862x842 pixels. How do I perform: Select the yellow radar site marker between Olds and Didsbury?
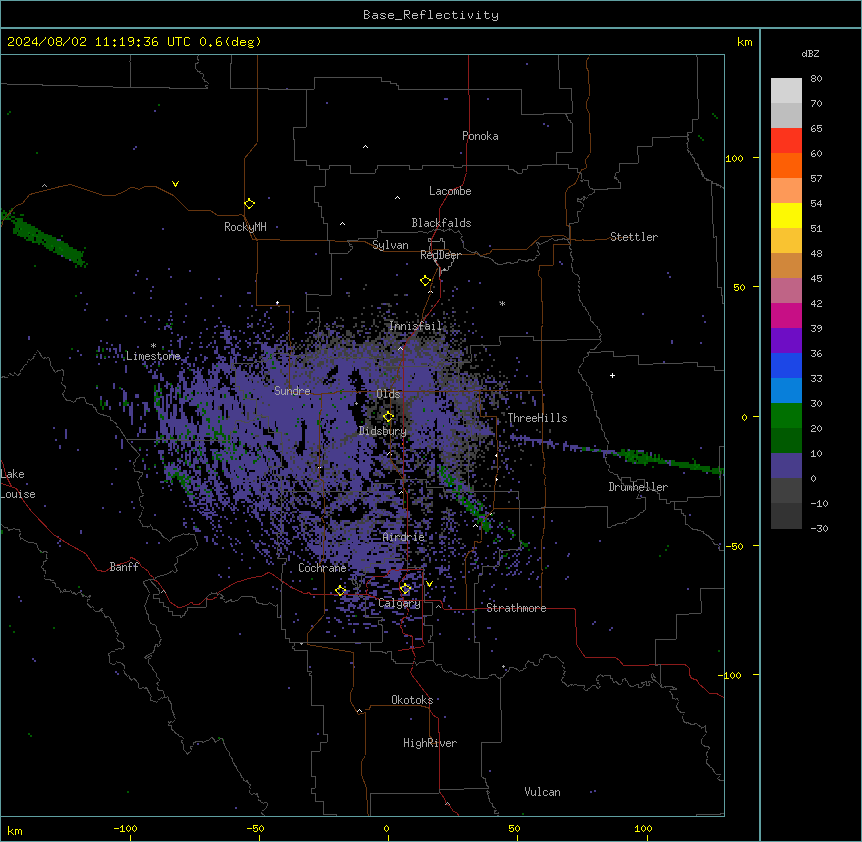389,417
